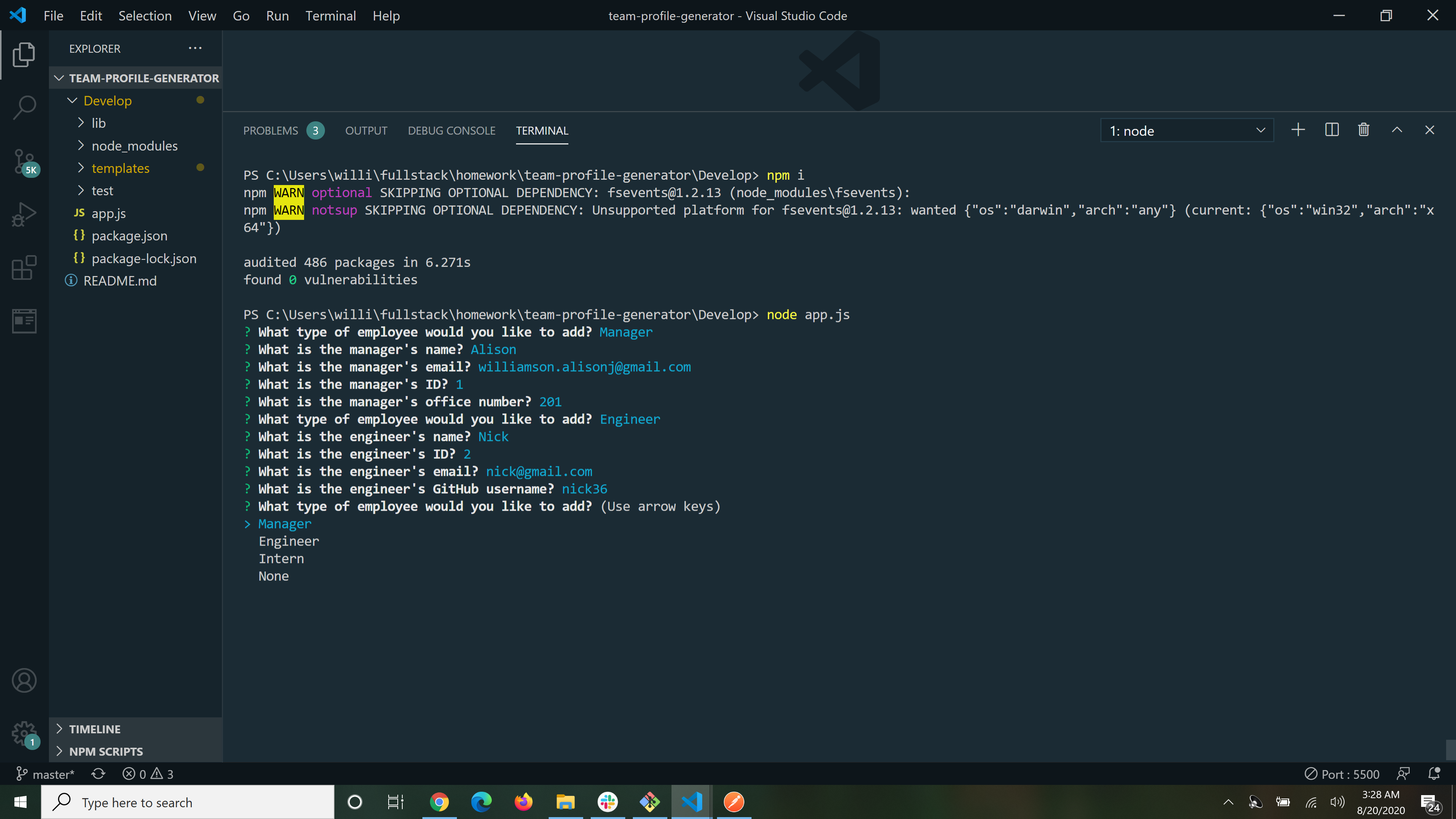Viewport: 1456px width, 819px height.
Task: Open the Manage gear icon
Action: click(24, 733)
